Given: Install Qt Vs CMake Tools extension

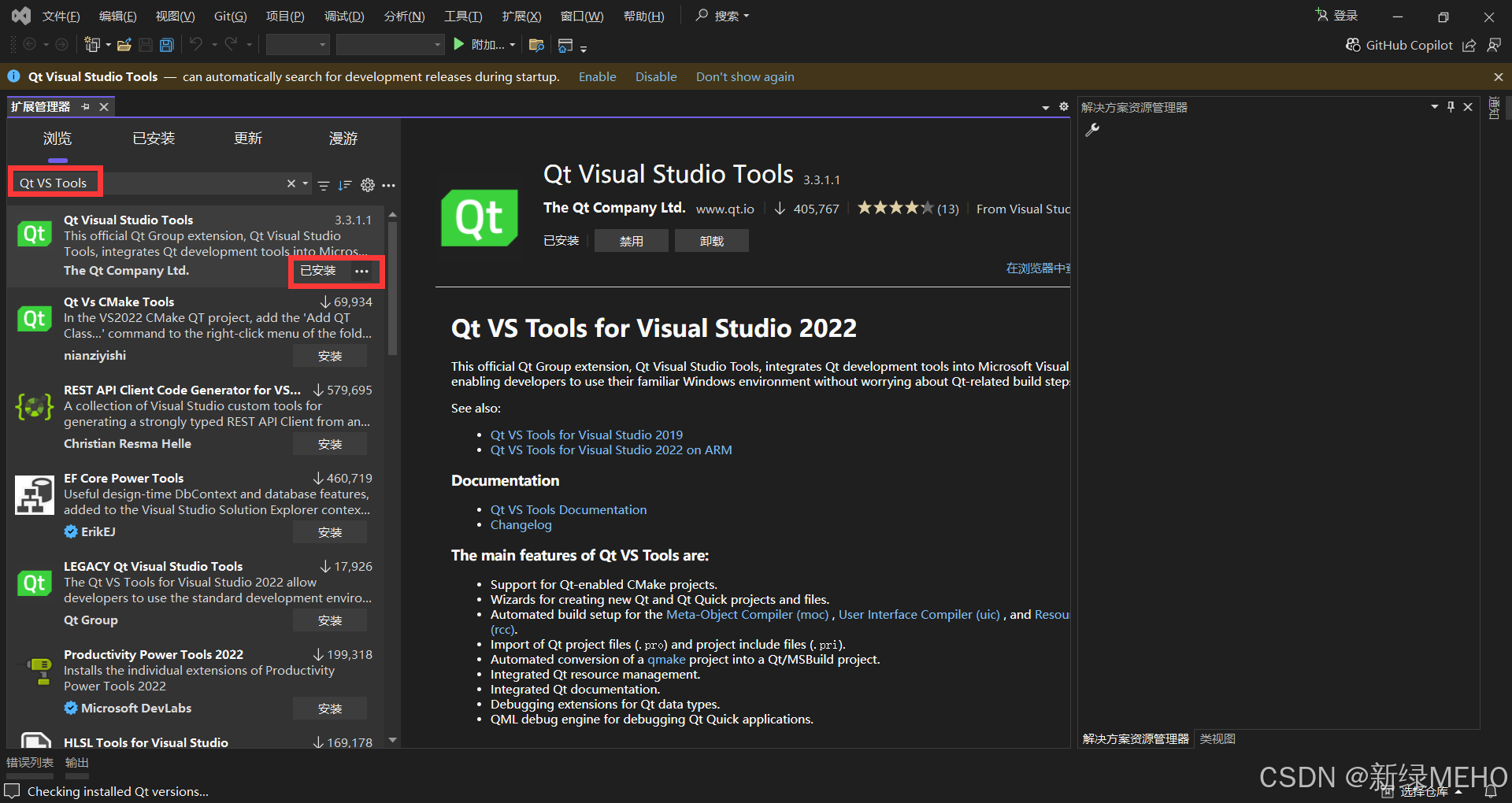Looking at the screenshot, I should pos(330,356).
